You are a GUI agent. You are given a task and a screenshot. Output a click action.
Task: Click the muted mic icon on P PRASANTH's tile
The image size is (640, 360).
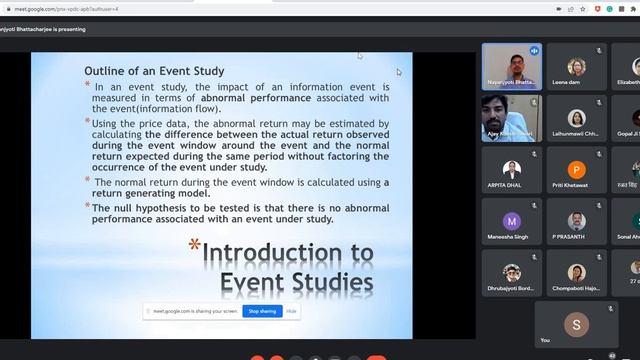click(x=599, y=205)
